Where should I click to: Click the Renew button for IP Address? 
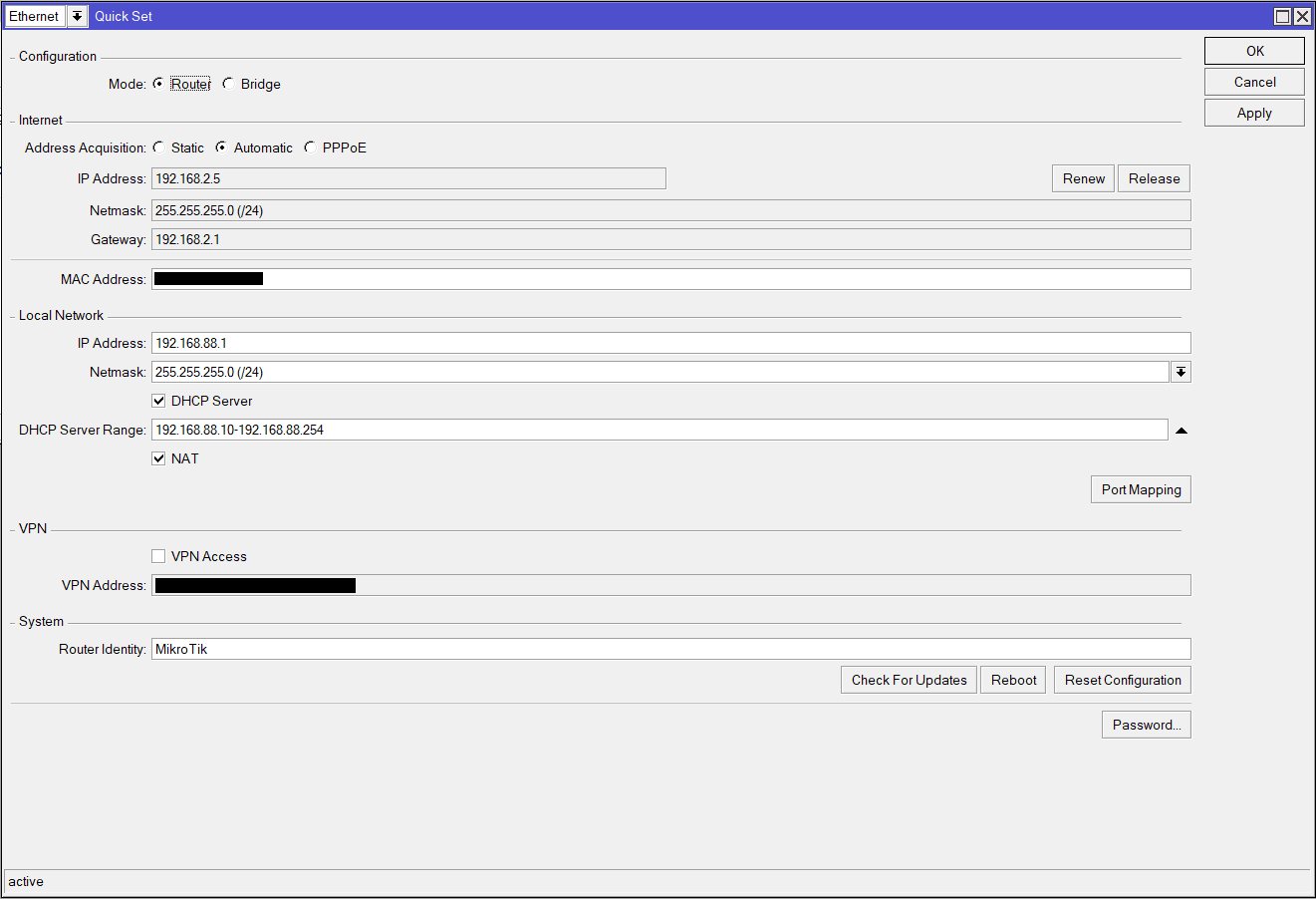1083,177
